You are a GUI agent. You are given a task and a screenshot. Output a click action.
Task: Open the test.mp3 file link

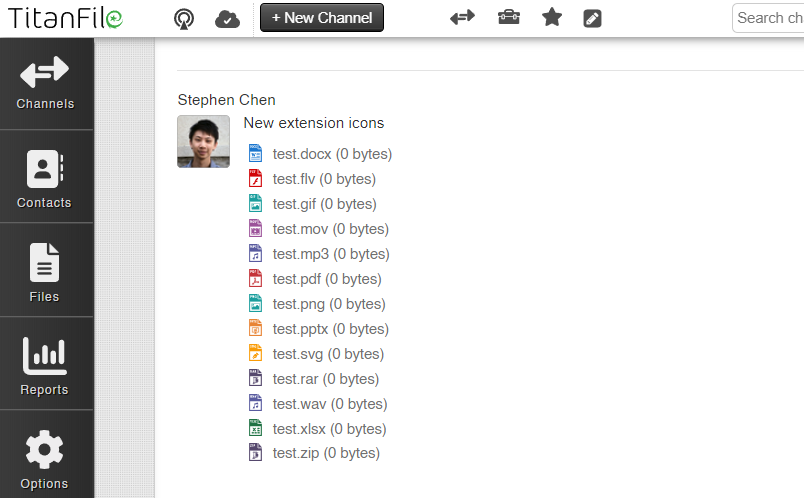pos(331,254)
